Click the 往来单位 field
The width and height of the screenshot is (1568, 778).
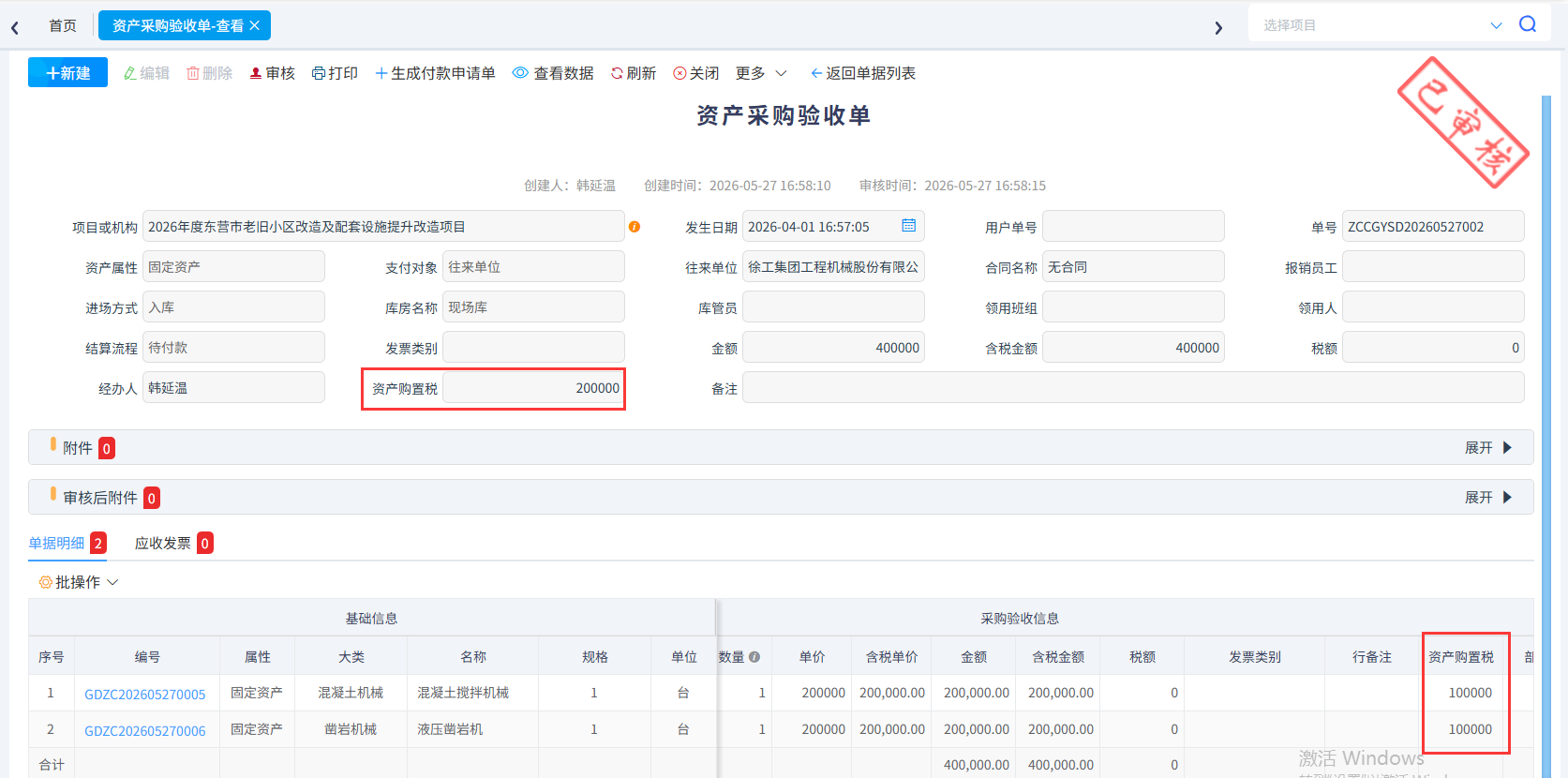pyautogui.click(x=833, y=267)
